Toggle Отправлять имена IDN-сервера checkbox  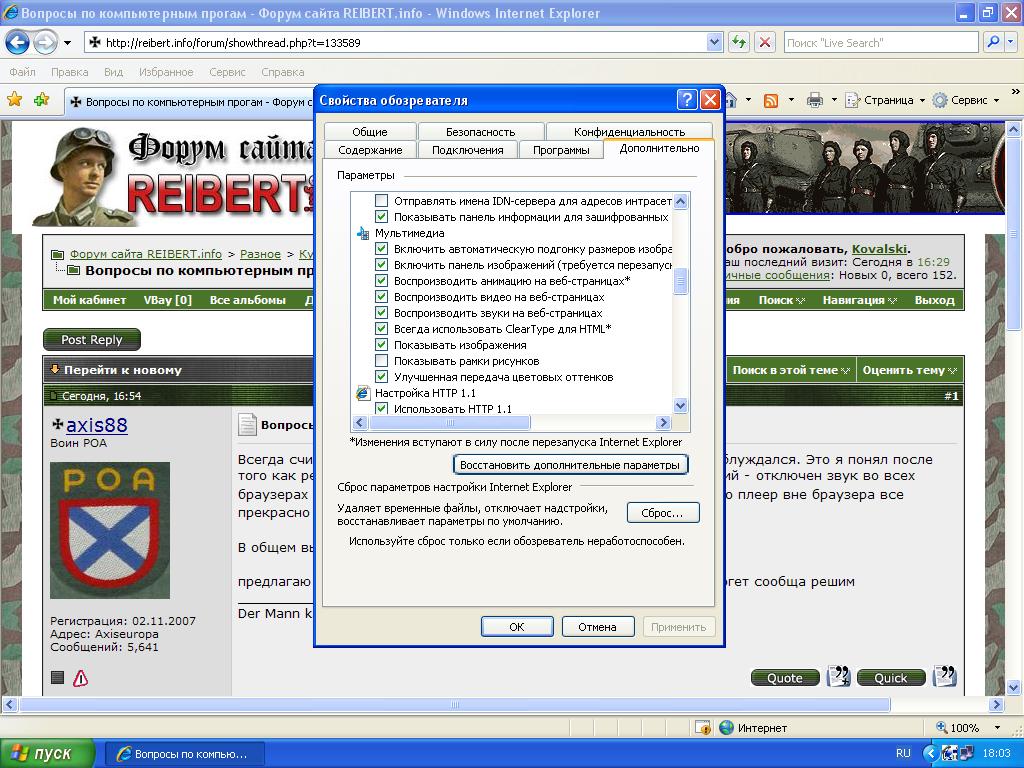coord(381,201)
